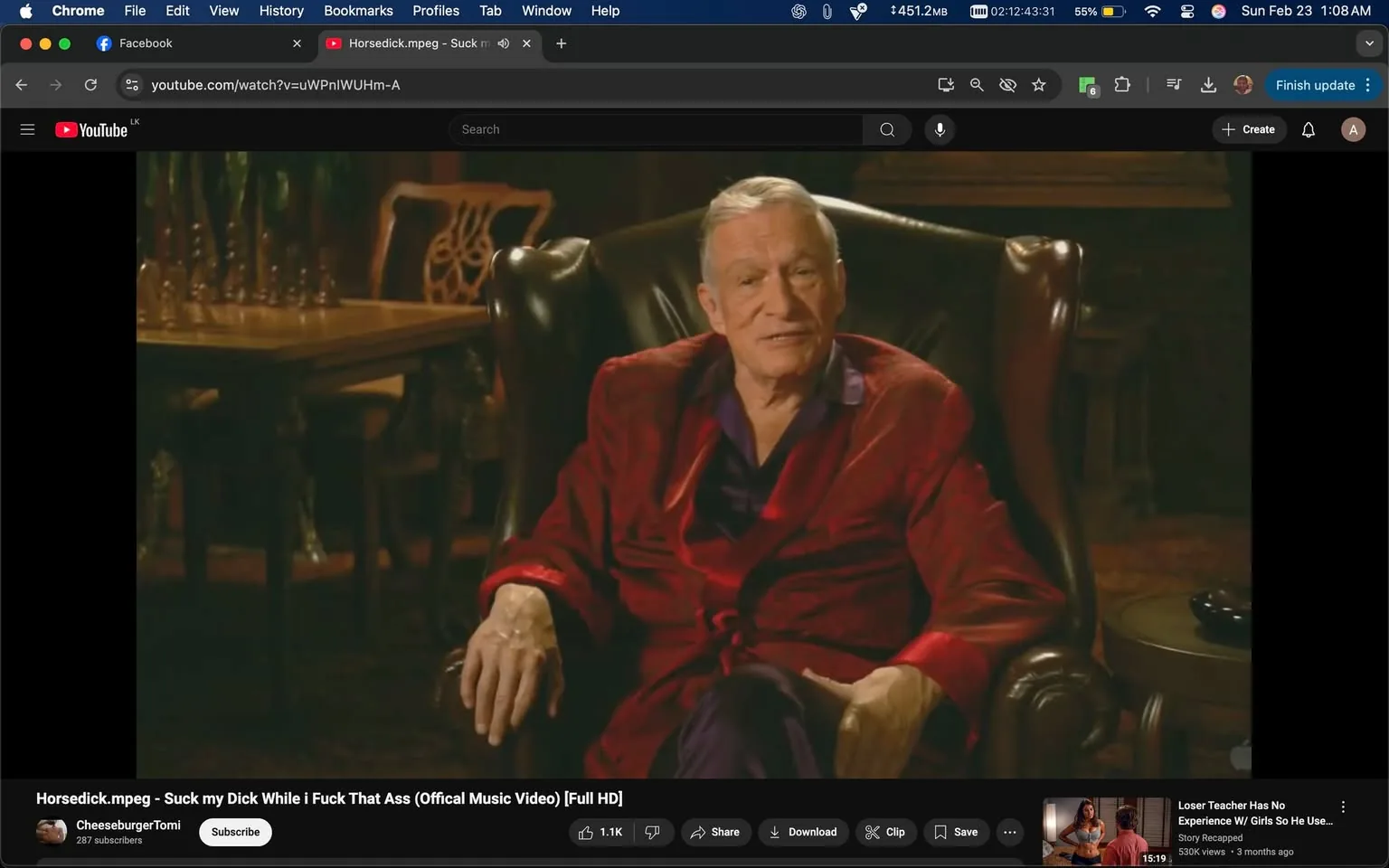The image size is (1389, 868).
Task: Open YouTube notifications bell
Action: tap(1308, 128)
